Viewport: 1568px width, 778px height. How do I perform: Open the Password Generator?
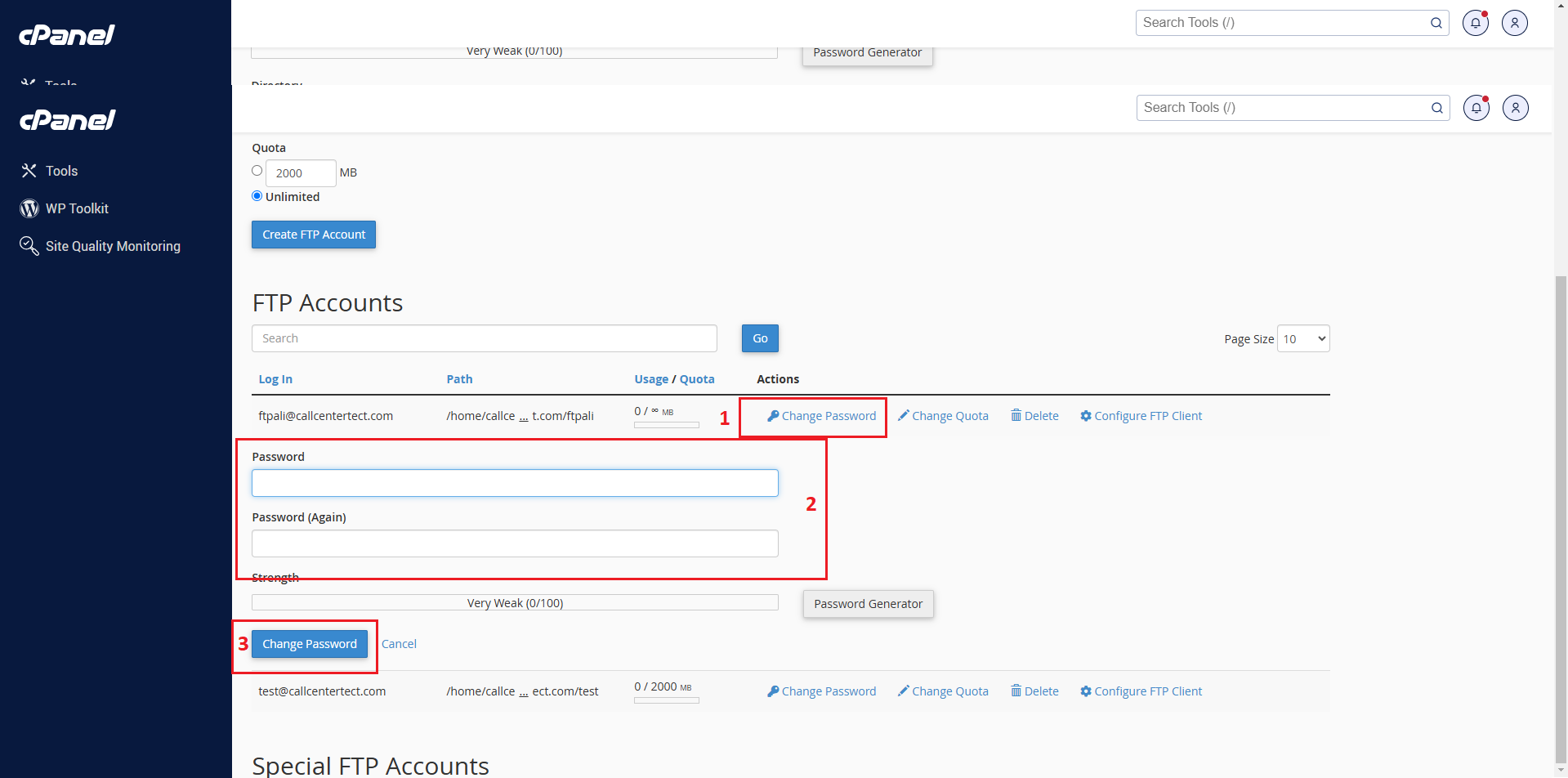(x=868, y=604)
